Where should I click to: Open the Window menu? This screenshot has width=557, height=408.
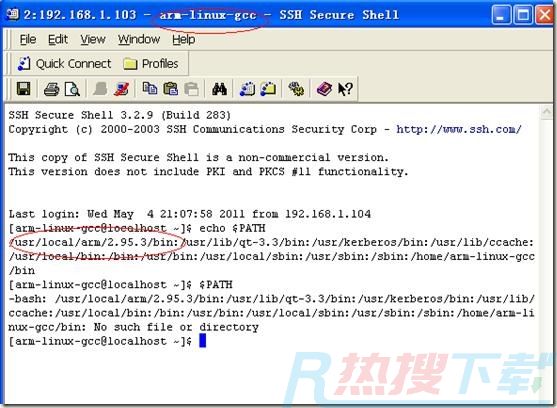pyautogui.click(x=139, y=39)
